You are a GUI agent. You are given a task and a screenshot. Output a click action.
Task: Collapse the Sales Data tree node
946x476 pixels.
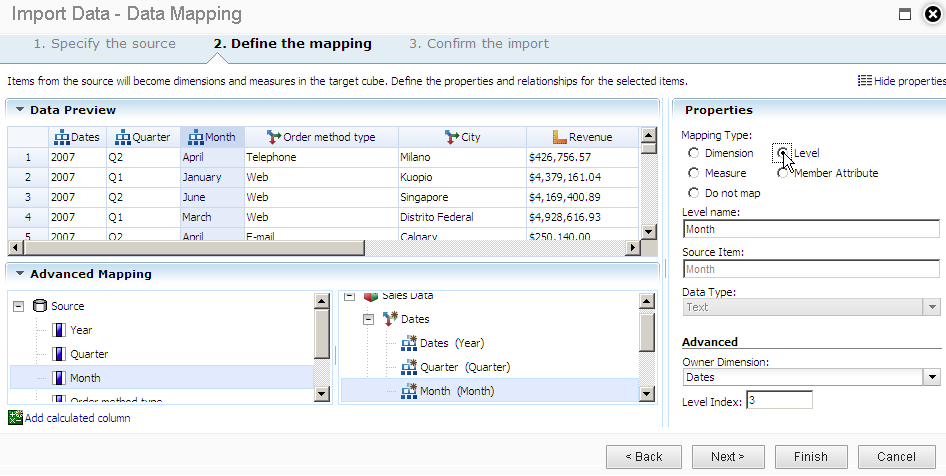click(x=349, y=296)
